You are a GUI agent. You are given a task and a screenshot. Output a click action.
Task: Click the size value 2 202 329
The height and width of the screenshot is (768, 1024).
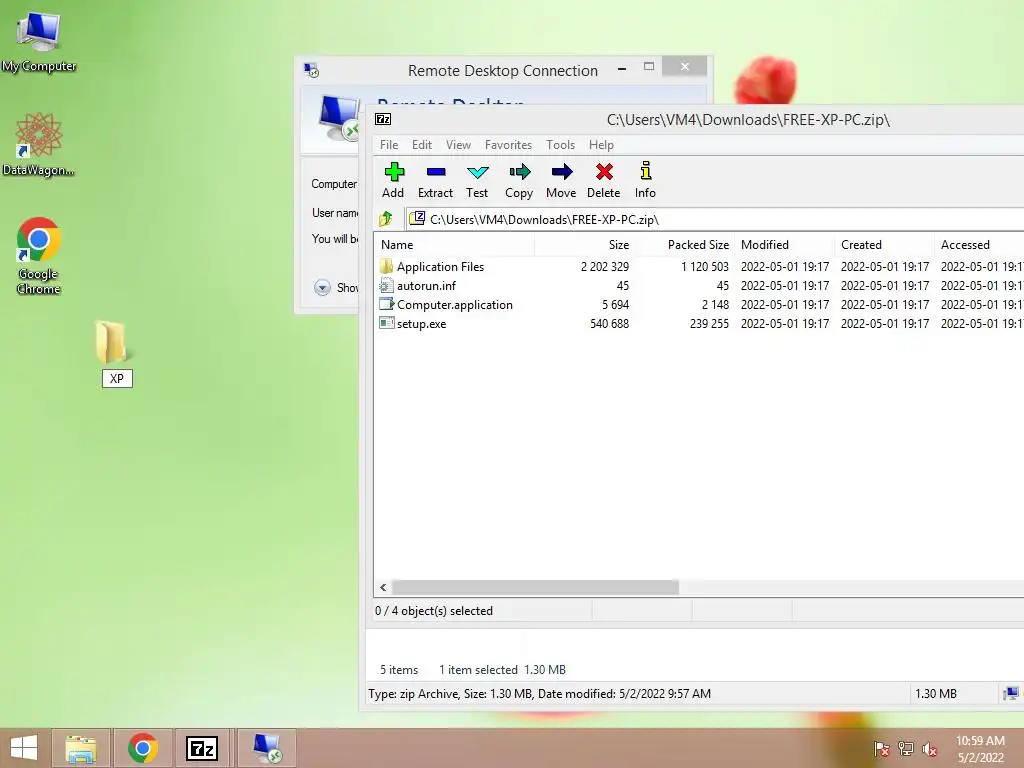click(x=605, y=266)
